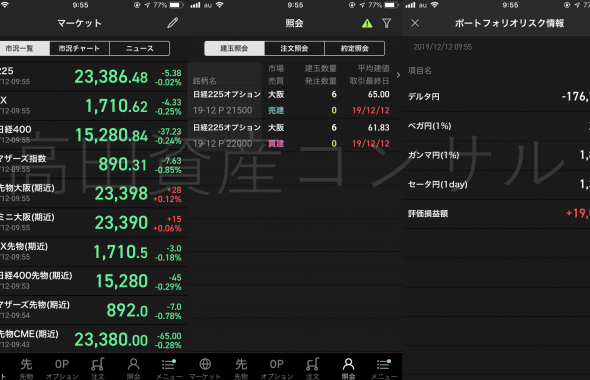Open the ミニ大阪(期近) row showing 23,390

(x=93, y=223)
